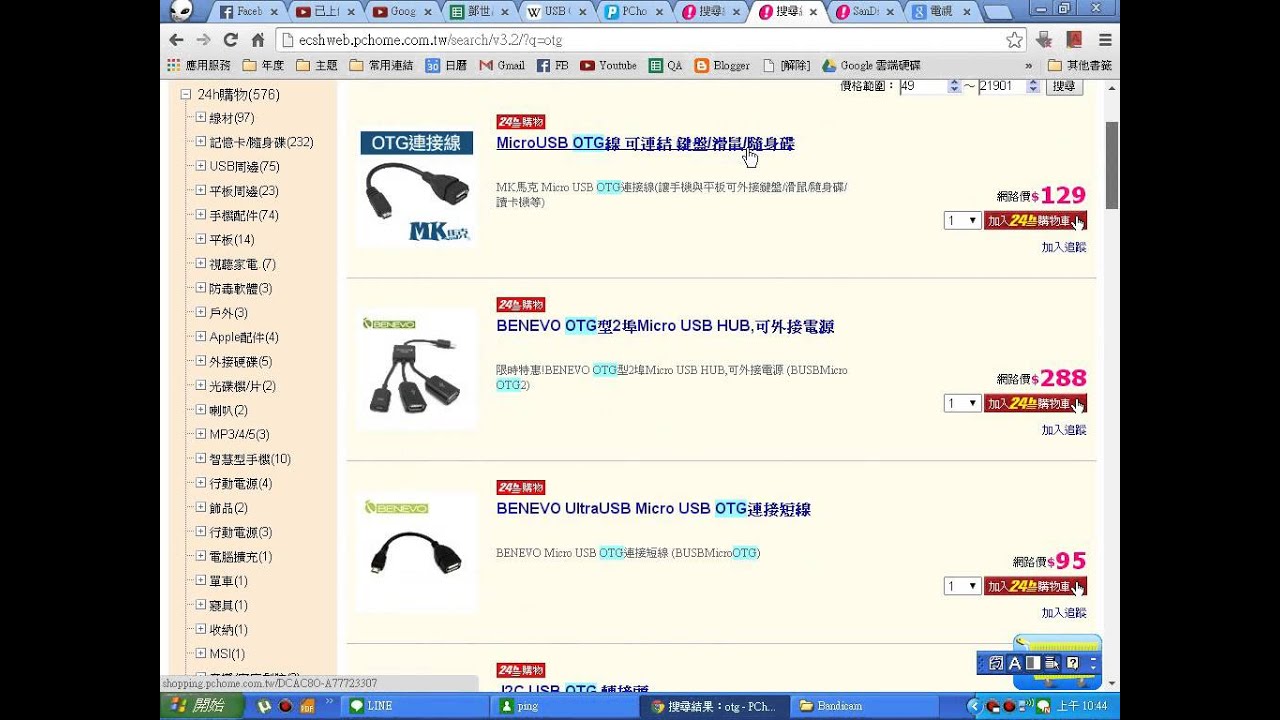Click the 搜尋 price range search button
Screen dimensions: 1280x720
pyautogui.click(x=1064, y=86)
